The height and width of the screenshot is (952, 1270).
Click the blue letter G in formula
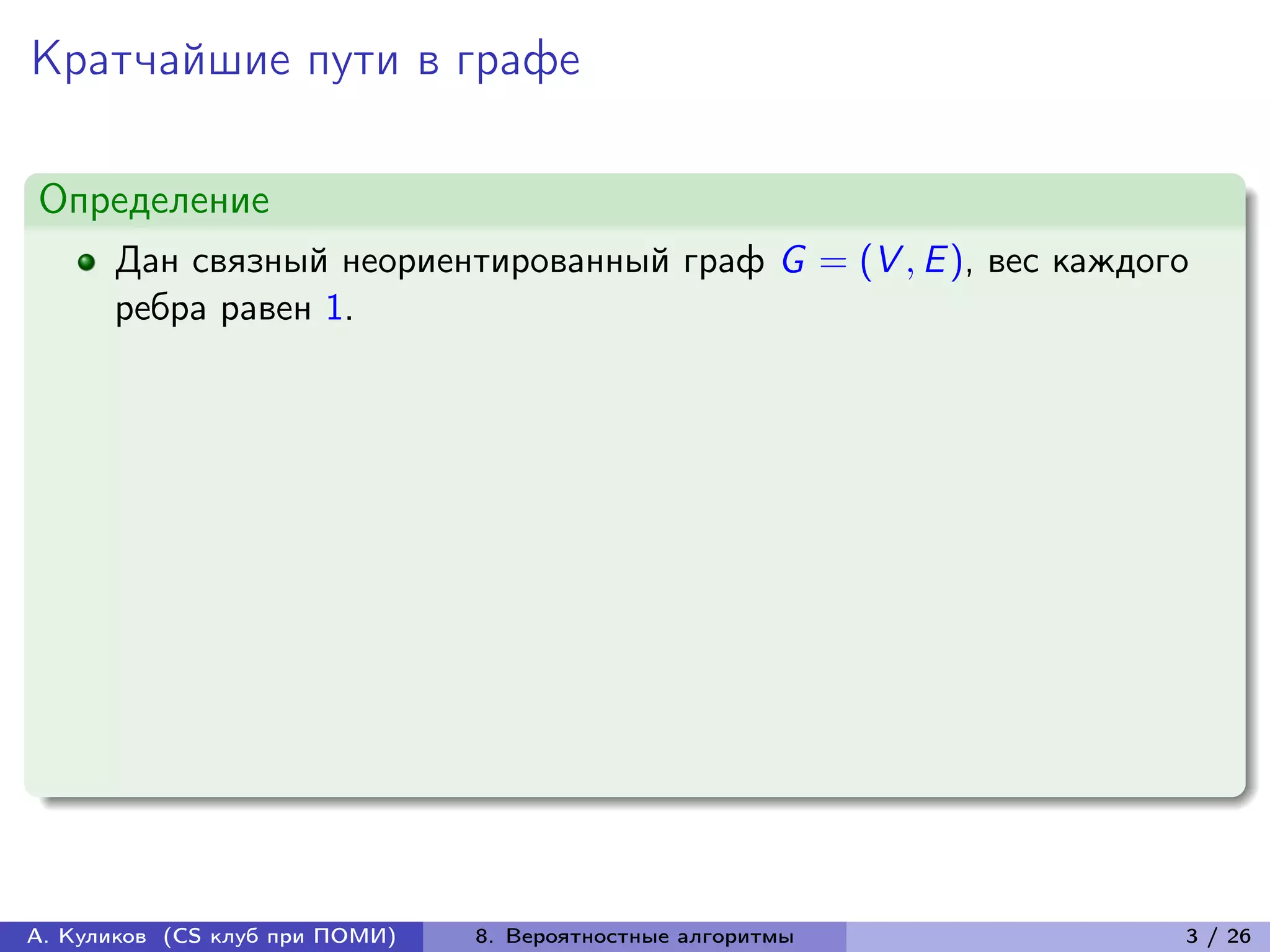click(794, 260)
